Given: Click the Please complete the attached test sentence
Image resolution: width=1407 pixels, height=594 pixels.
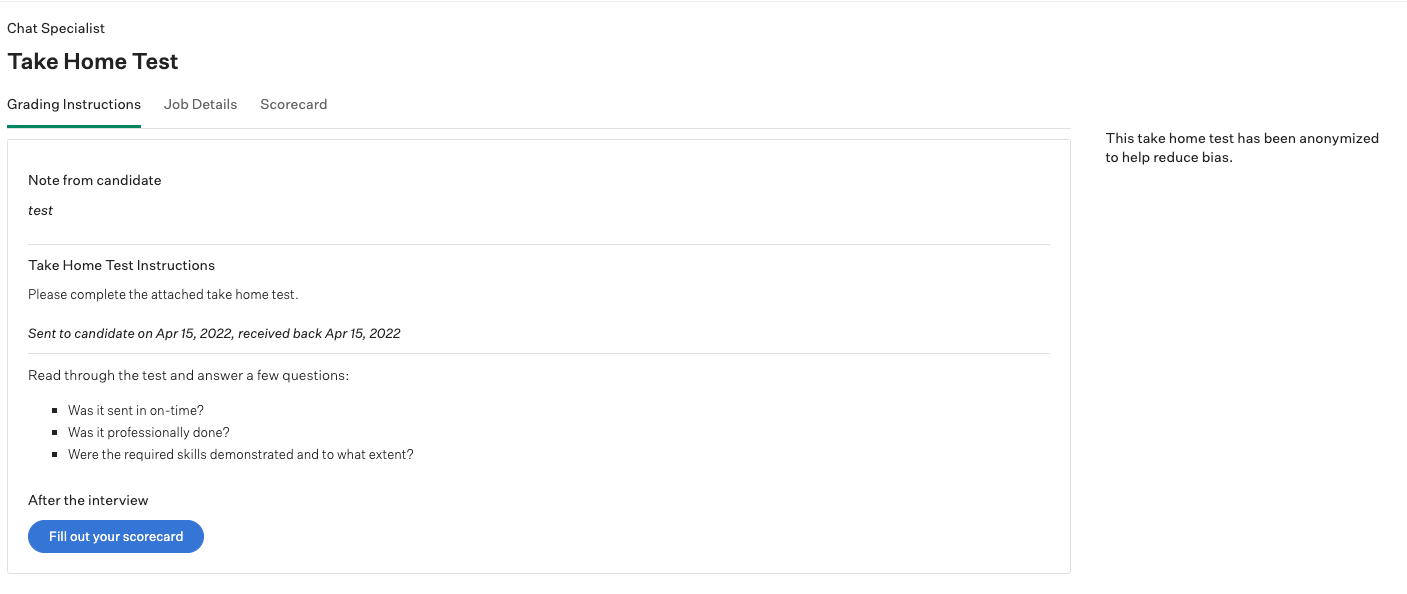Looking at the screenshot, I should [x=163, y=294].
